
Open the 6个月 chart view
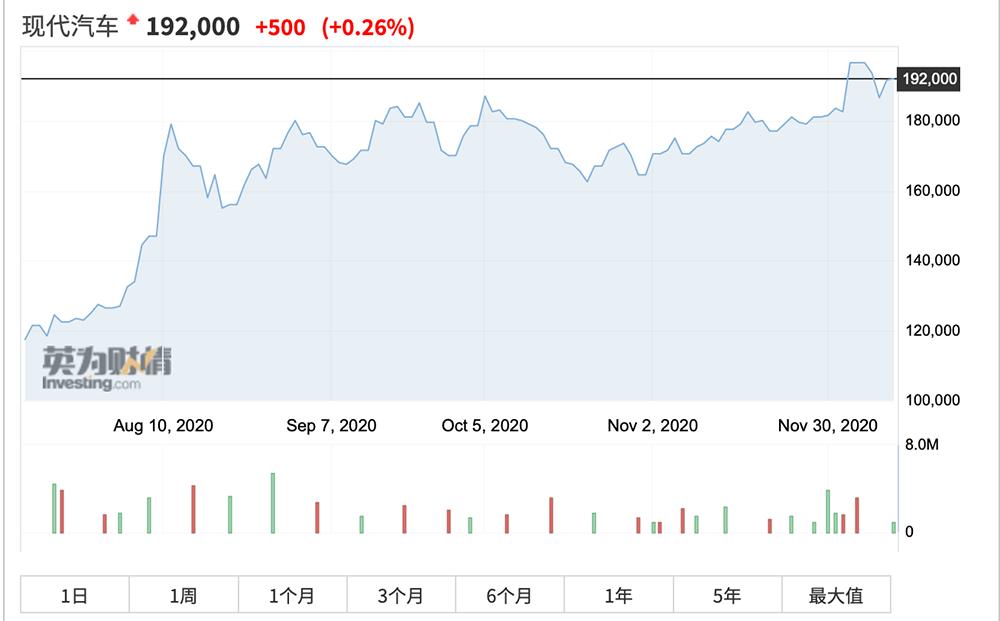pyautogui.click(x=510, y=596)
